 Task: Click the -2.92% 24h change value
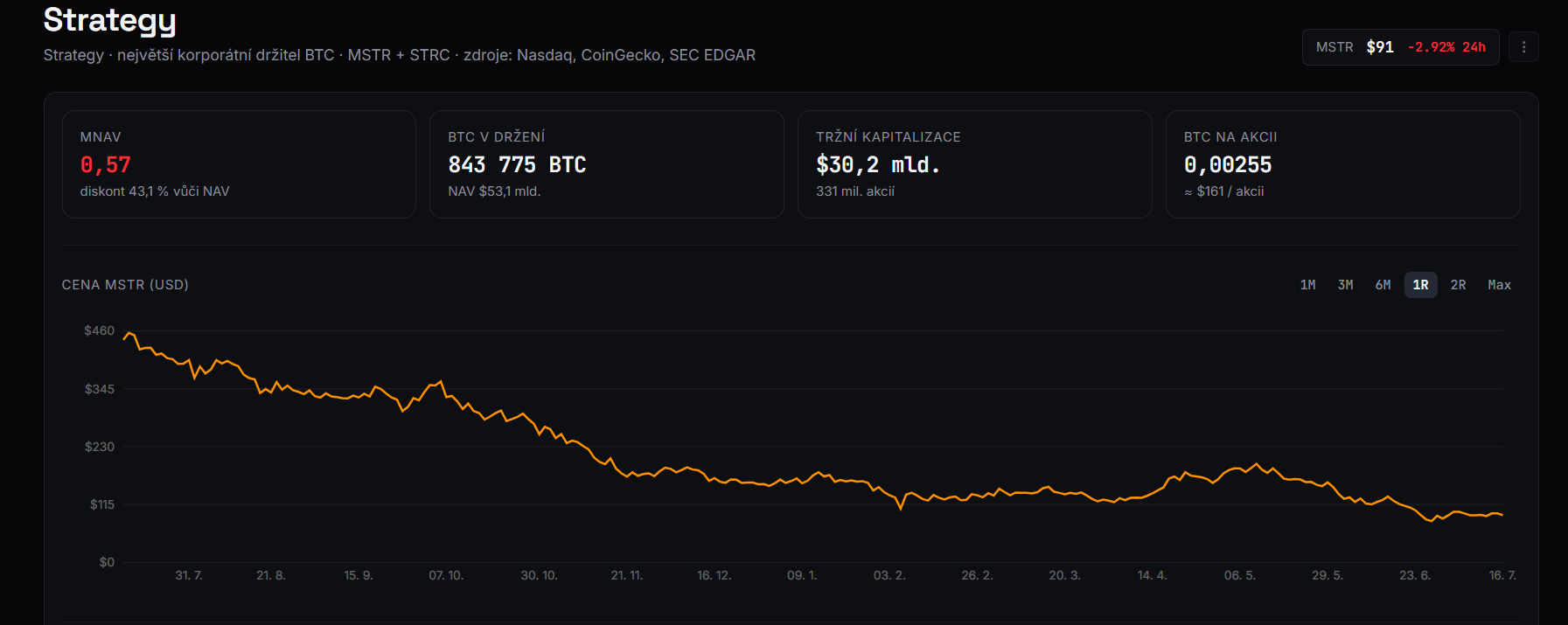pyautogui.click(x=1446, y=47)
